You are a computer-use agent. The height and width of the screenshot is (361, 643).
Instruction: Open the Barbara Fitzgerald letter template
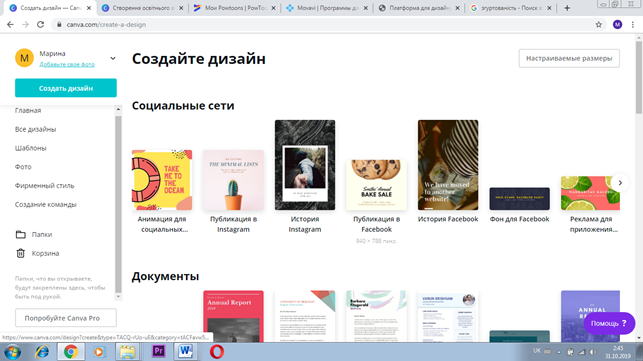click(376, 316)
